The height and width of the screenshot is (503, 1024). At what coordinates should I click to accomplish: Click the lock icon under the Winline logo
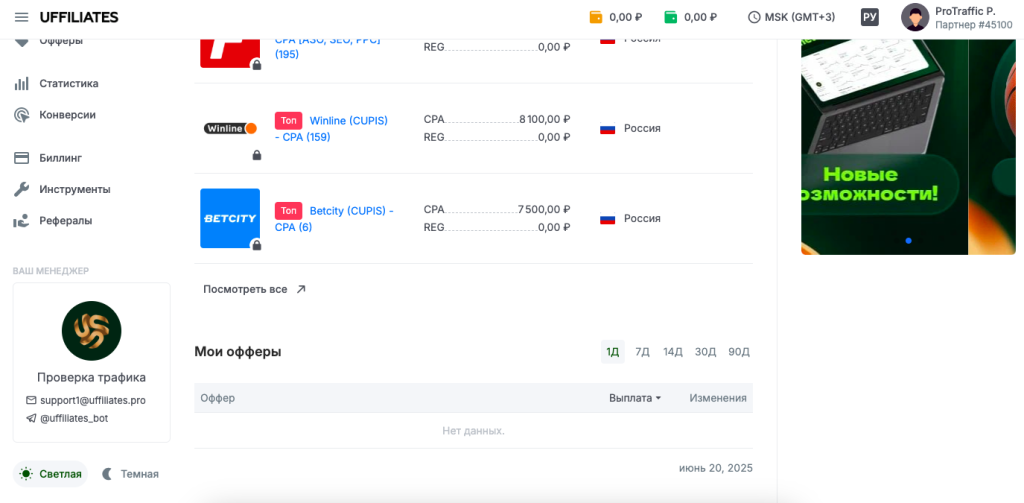point(257,155)
